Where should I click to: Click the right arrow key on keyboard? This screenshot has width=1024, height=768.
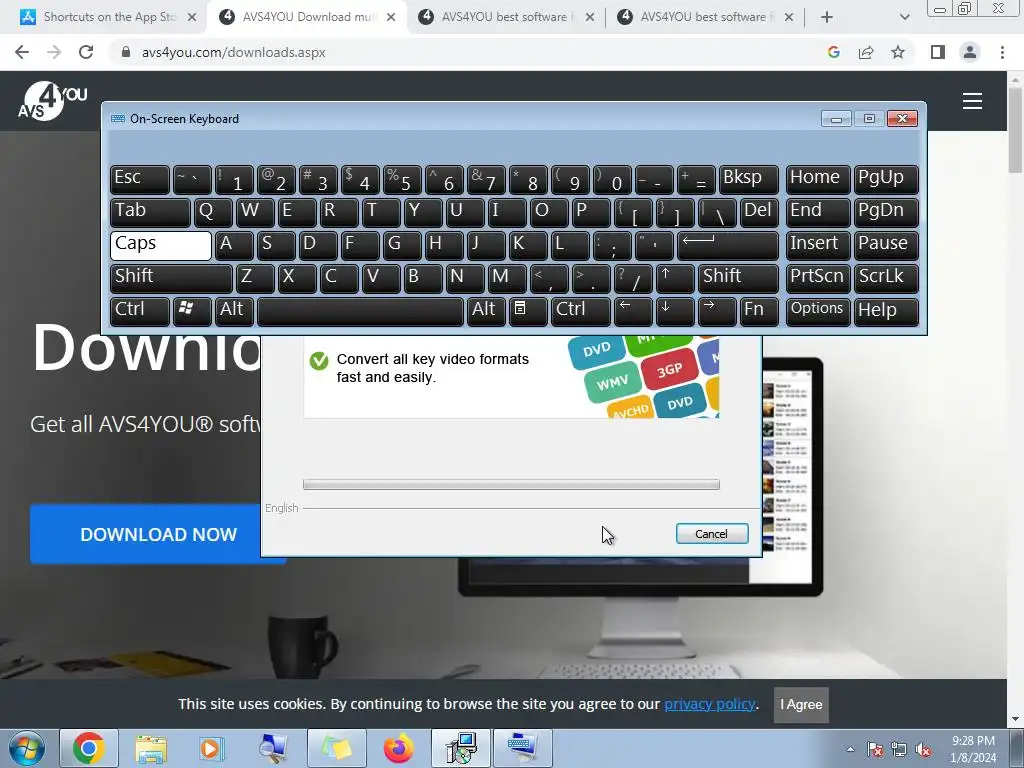pos(717,311)
